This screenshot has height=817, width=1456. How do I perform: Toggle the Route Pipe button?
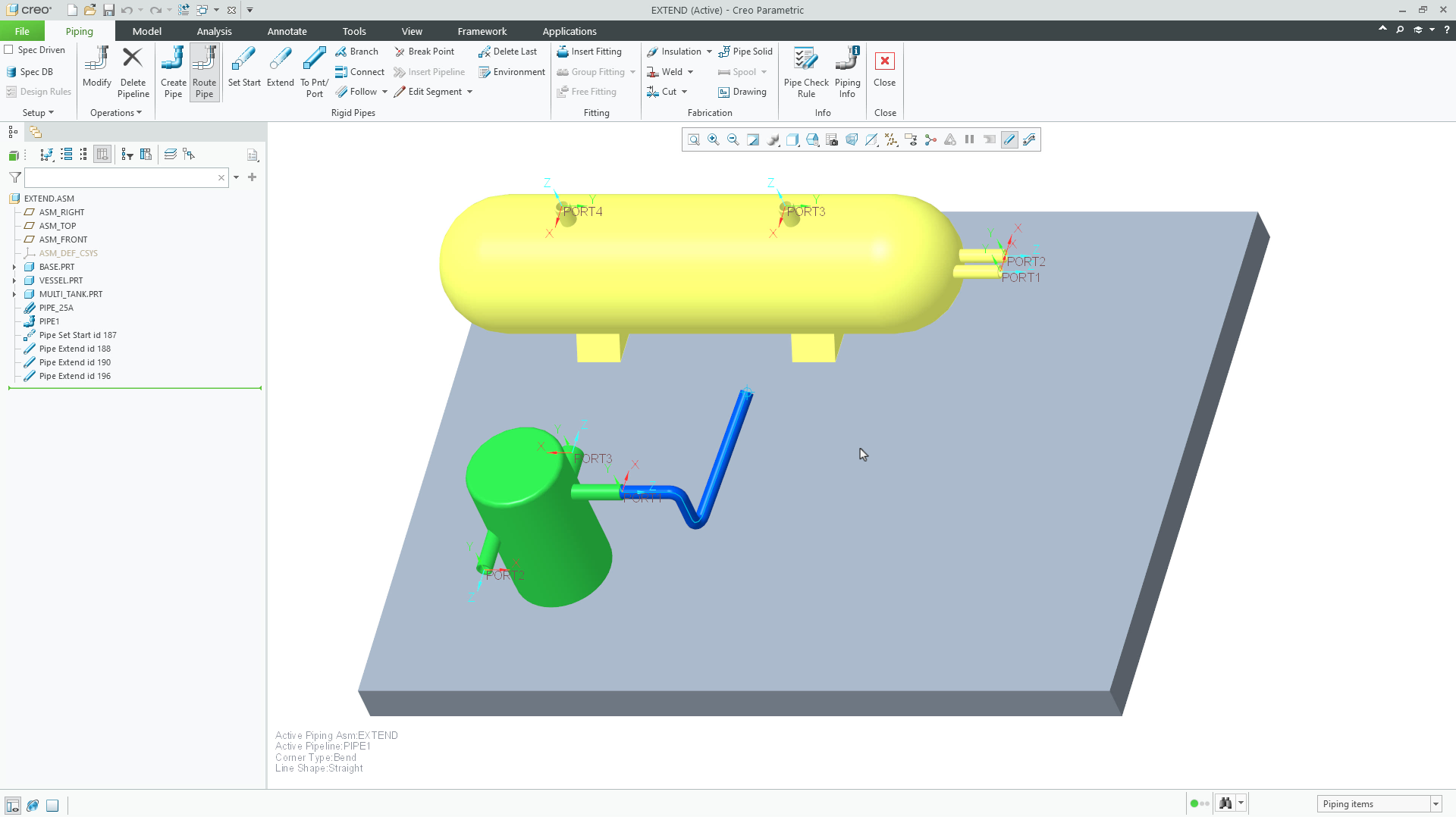[204, 72]
